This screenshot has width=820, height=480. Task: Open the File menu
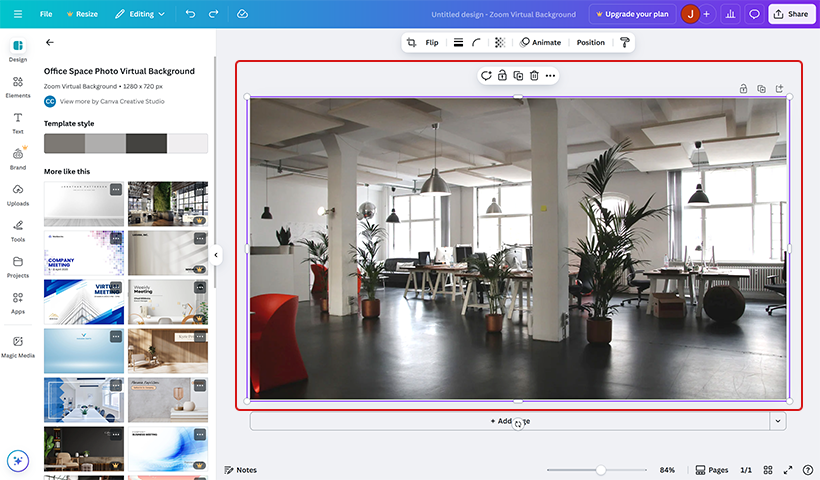coord(46,14)
